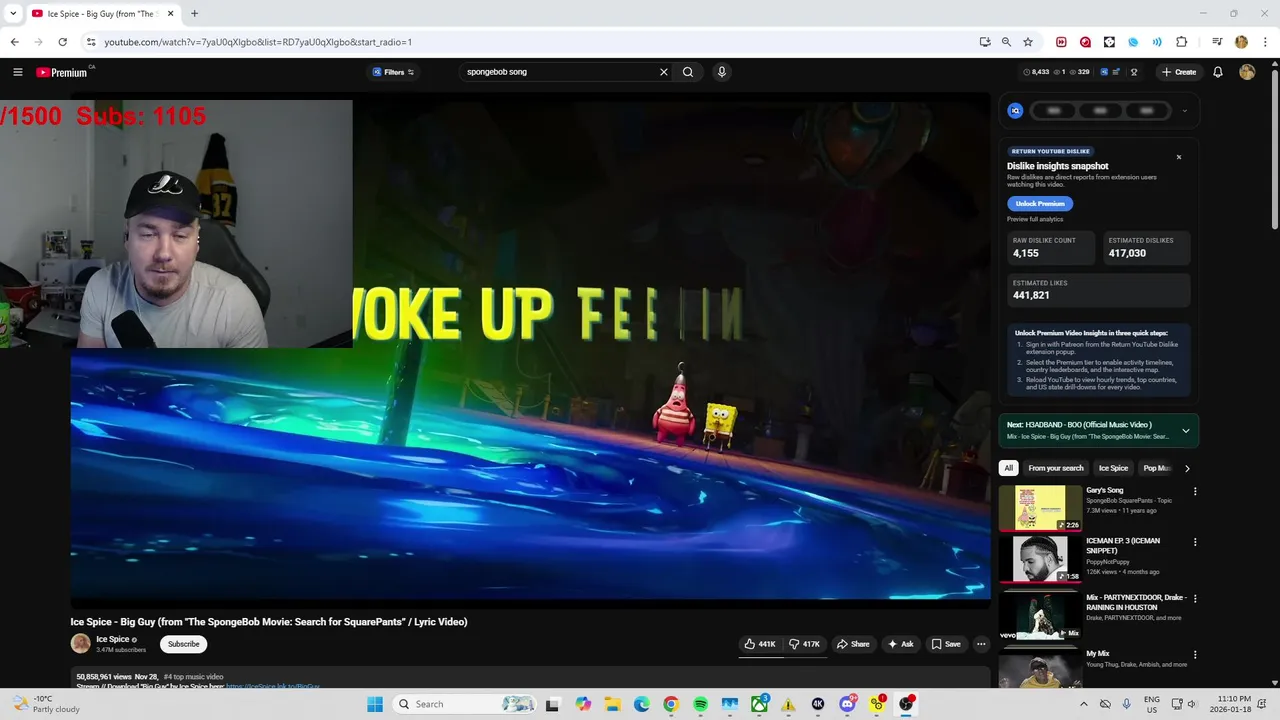Show hidden system tray icons
Screen dimensions: 1280x720
pyautogui.click(x=1083, y=704)
